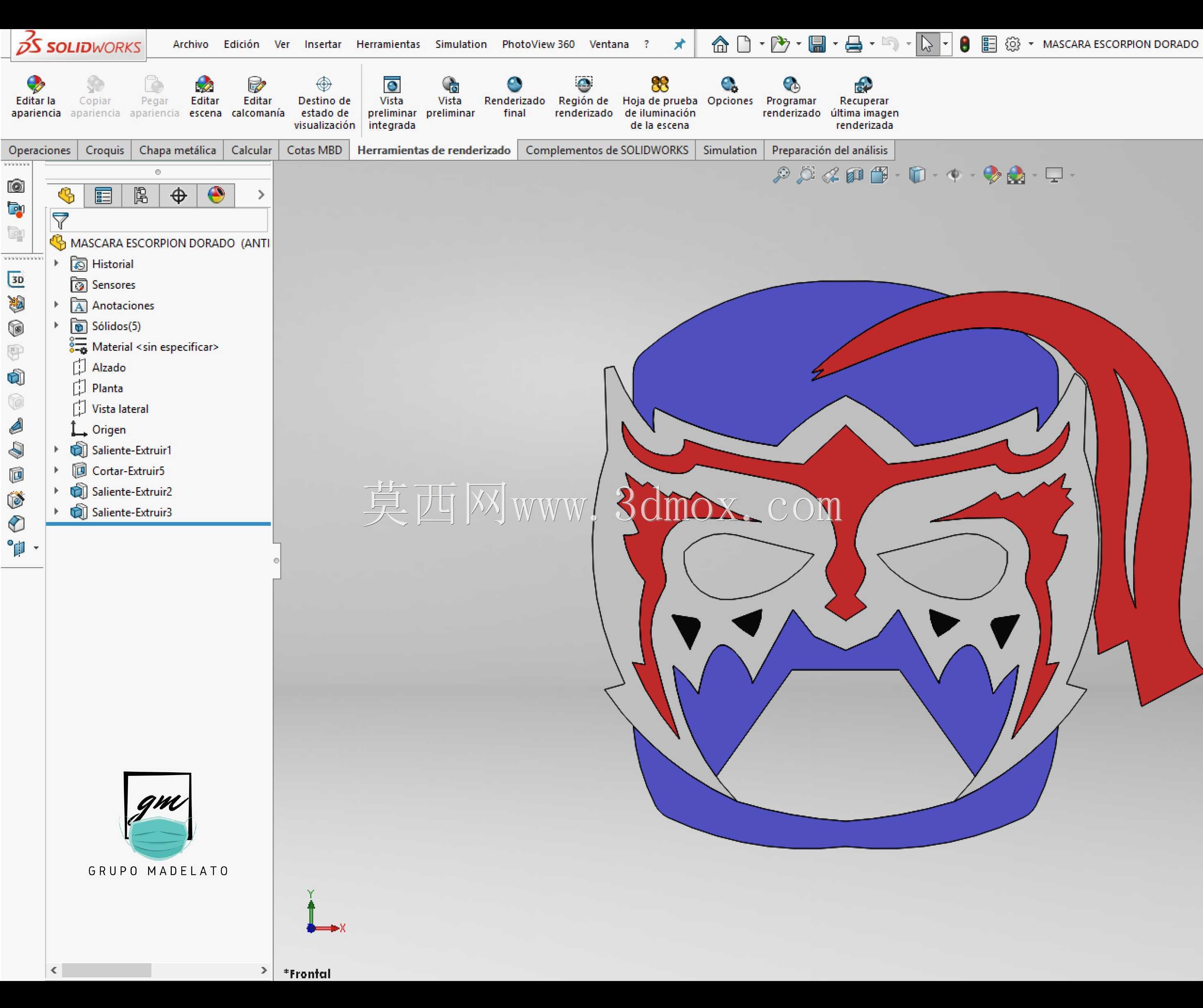Open PhotoView 360 menu
This screenshot has width=1203, height=1008.
pos(538,44)
